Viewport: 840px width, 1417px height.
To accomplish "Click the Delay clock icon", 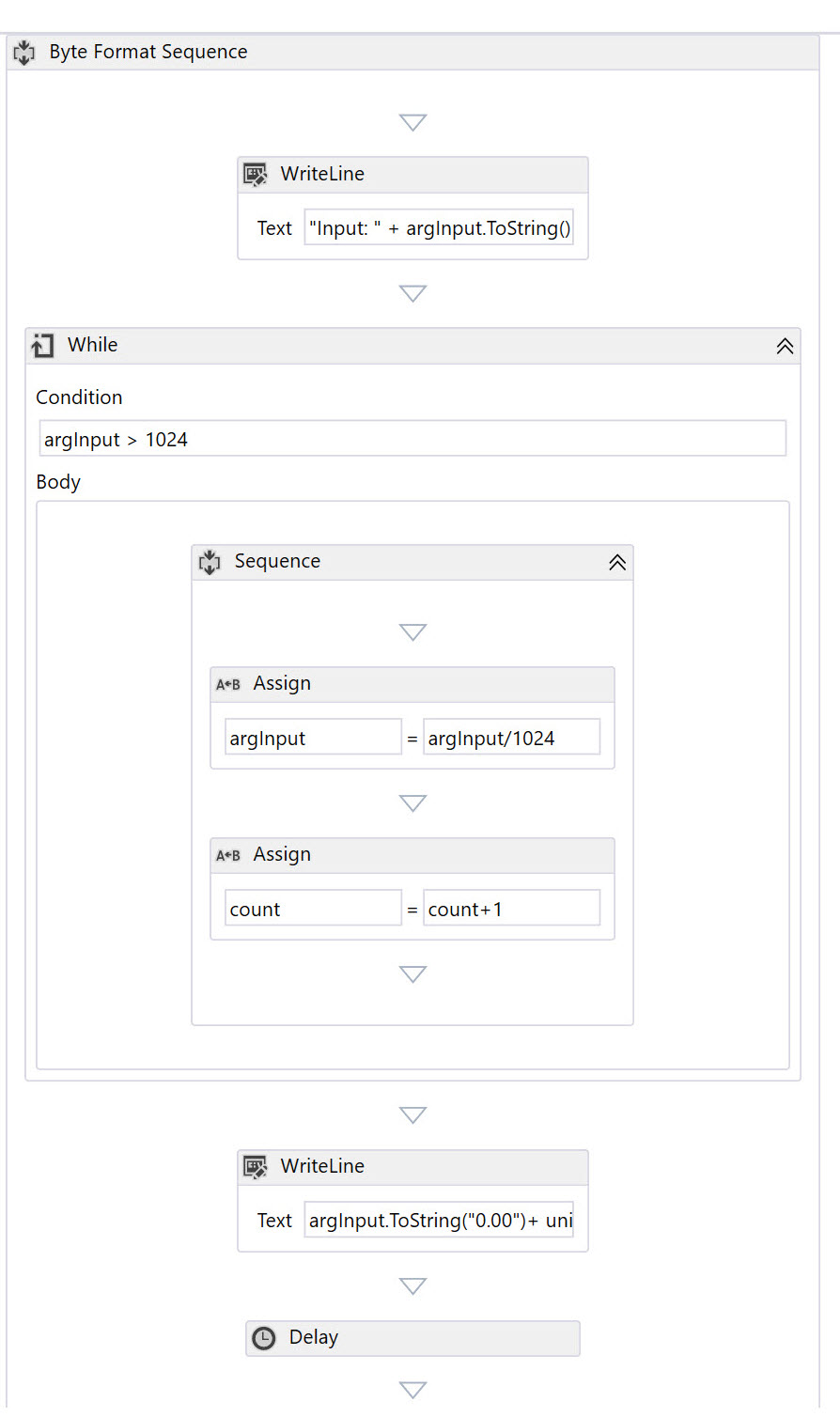I will click(265, 1338).
